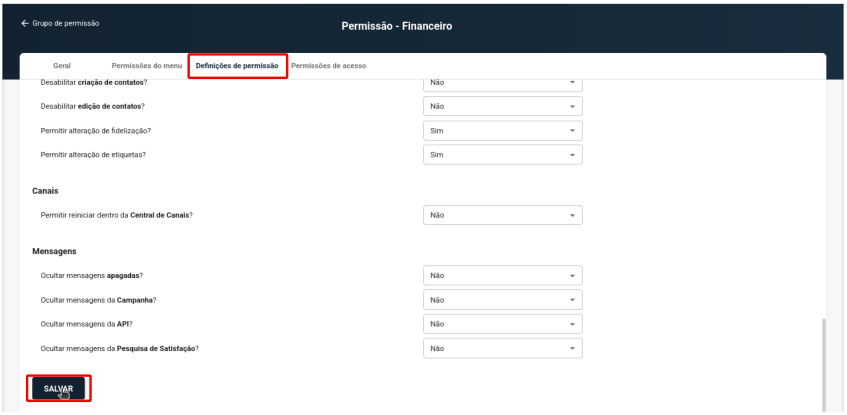Expand the Pesquisa de Satisfação select box

point(503,349)
